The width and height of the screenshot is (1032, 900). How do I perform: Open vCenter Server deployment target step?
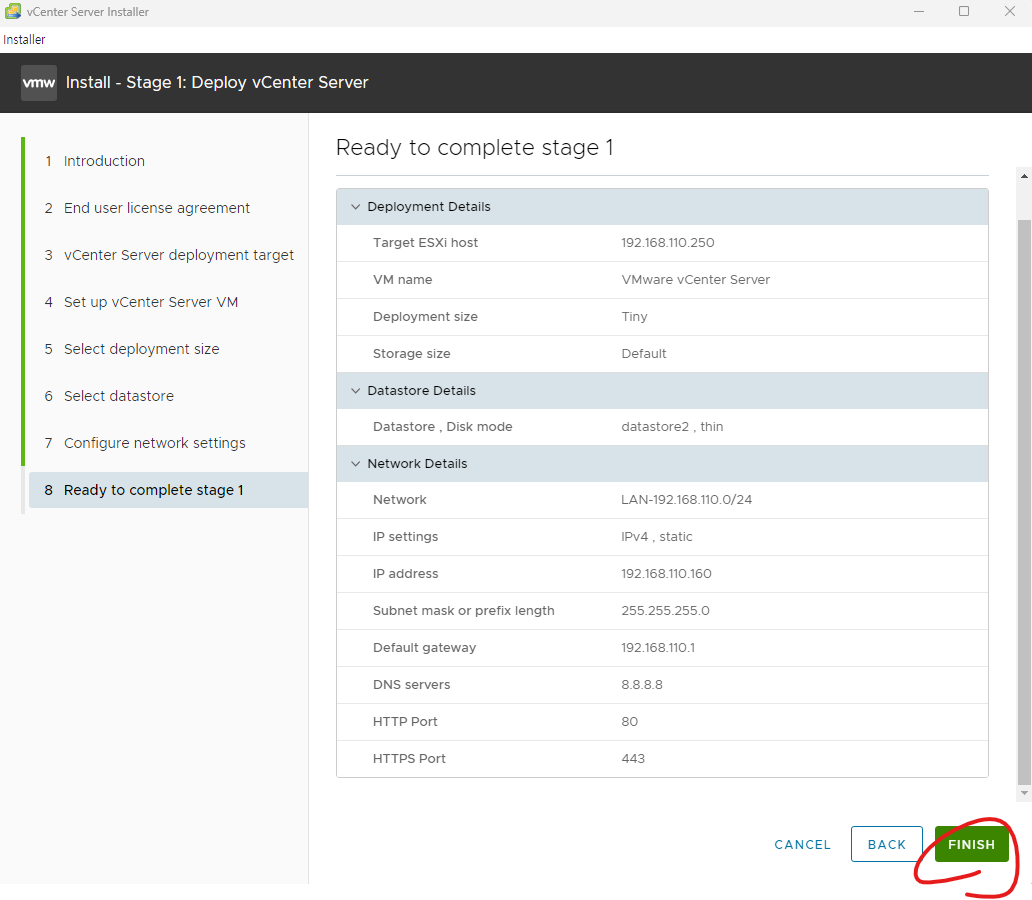click(178, 255)
